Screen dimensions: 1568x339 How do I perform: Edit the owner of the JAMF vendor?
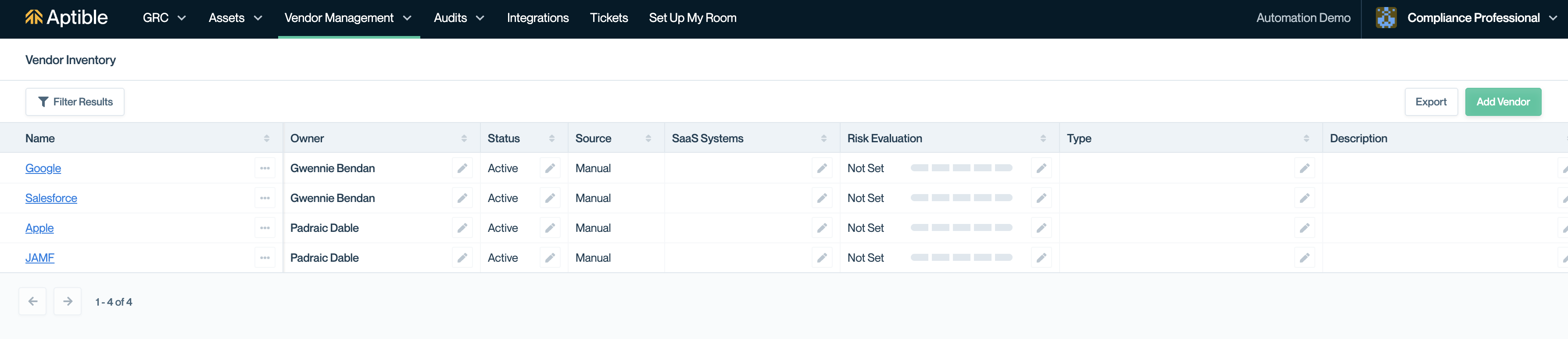coord(462,258)
